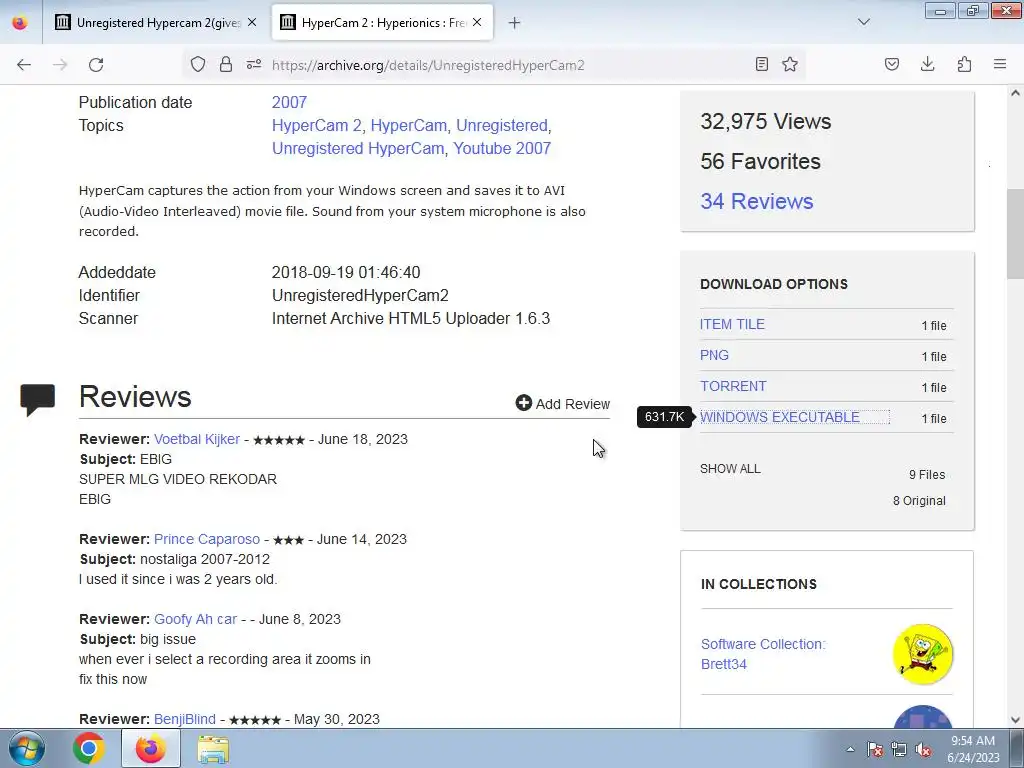Open the Youtube 2007 topic link
Image resolution: width=1024 pixels, height=768 pixels.
click(502, 148)
